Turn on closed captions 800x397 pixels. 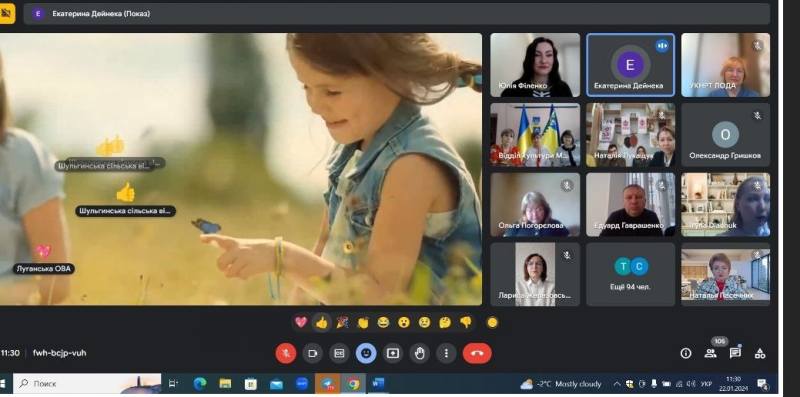point(339,353)
